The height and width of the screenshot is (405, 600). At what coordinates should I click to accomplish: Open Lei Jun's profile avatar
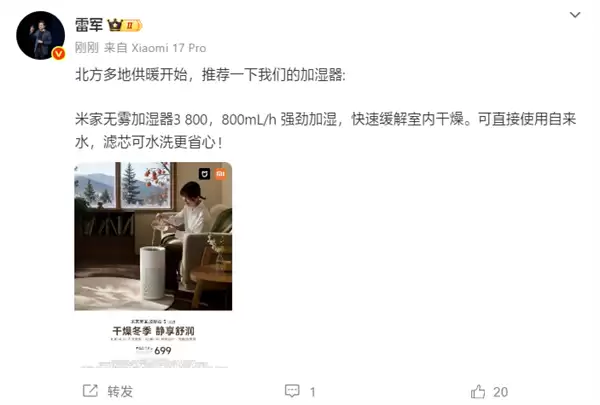pos(40,35)
